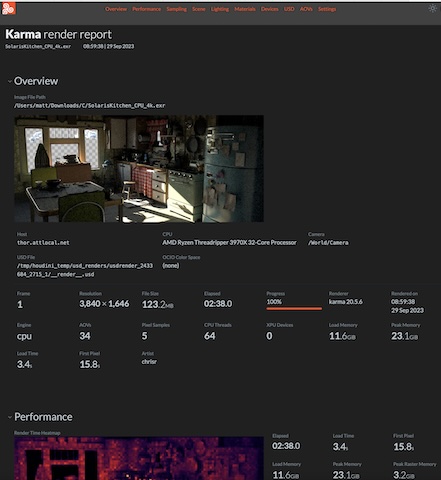Click the Engine value cpu
Image resolution: width=441 pixels, height=480 pixels.
point(24,336)
